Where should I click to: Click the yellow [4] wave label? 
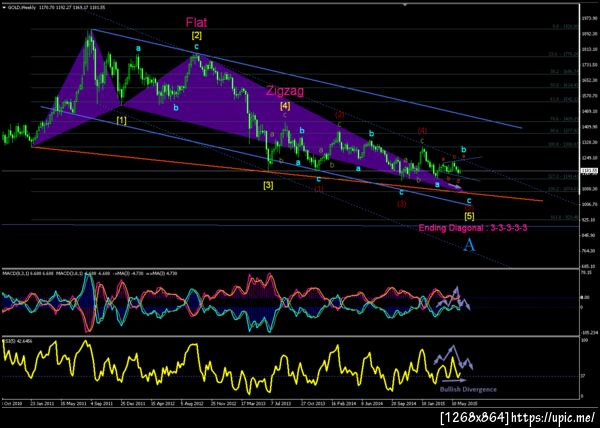point(285,105)
